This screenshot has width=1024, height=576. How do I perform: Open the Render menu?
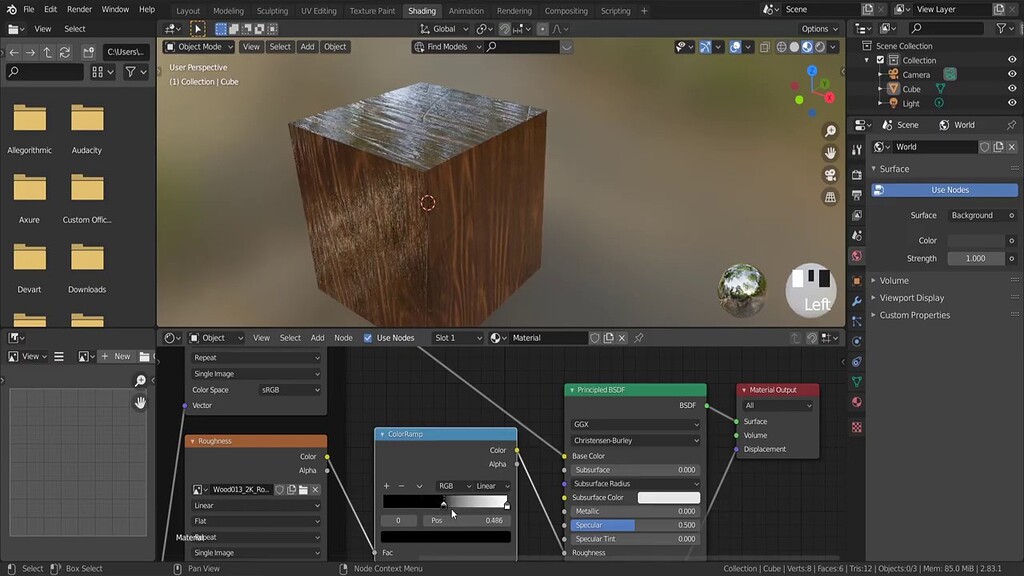80,10
